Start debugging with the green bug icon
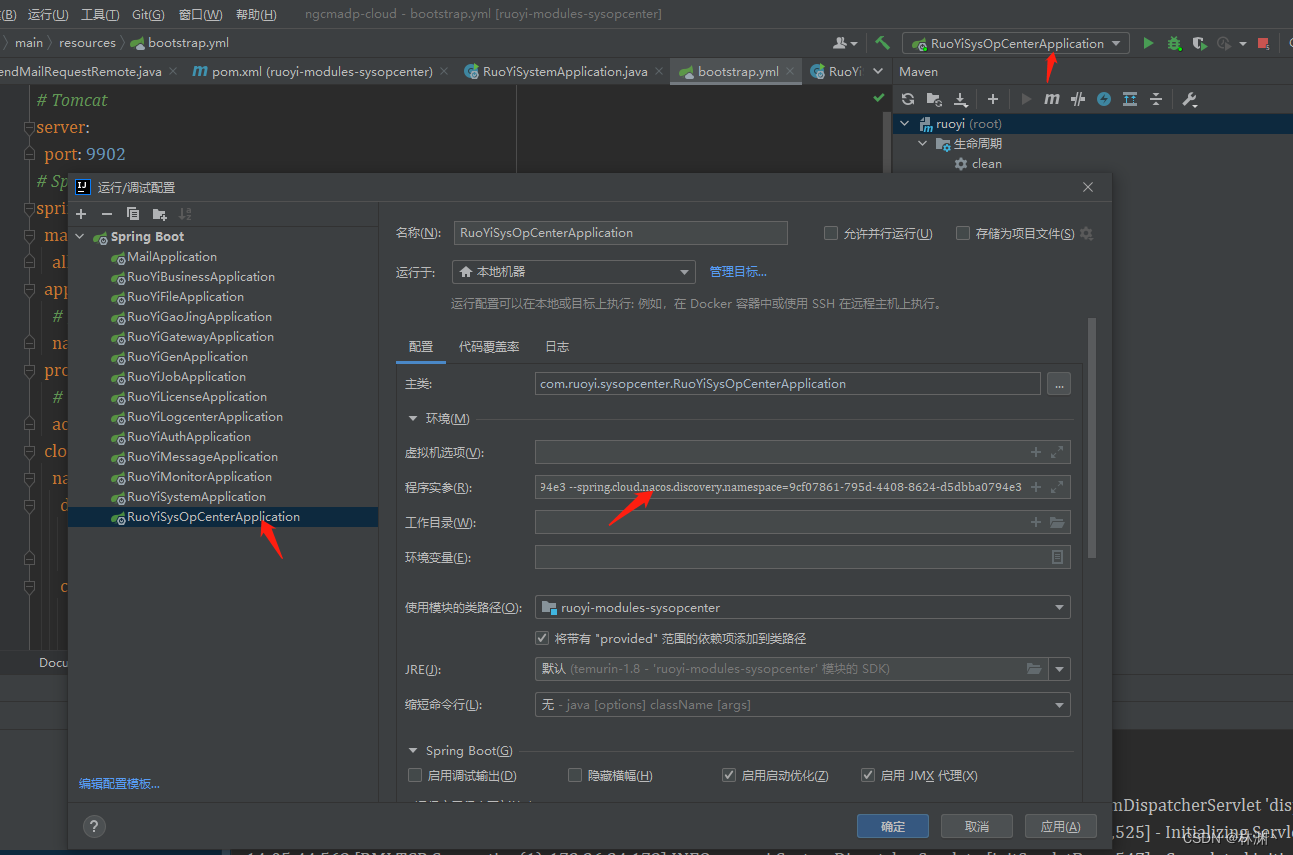This screenshot has height=855, width=1293. click(1174, 43)
